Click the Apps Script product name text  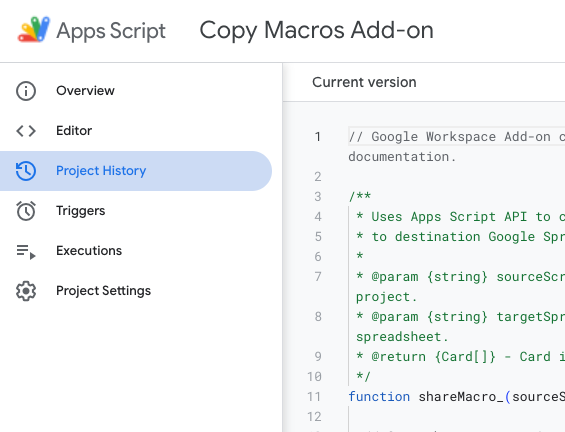pos(111,31)
